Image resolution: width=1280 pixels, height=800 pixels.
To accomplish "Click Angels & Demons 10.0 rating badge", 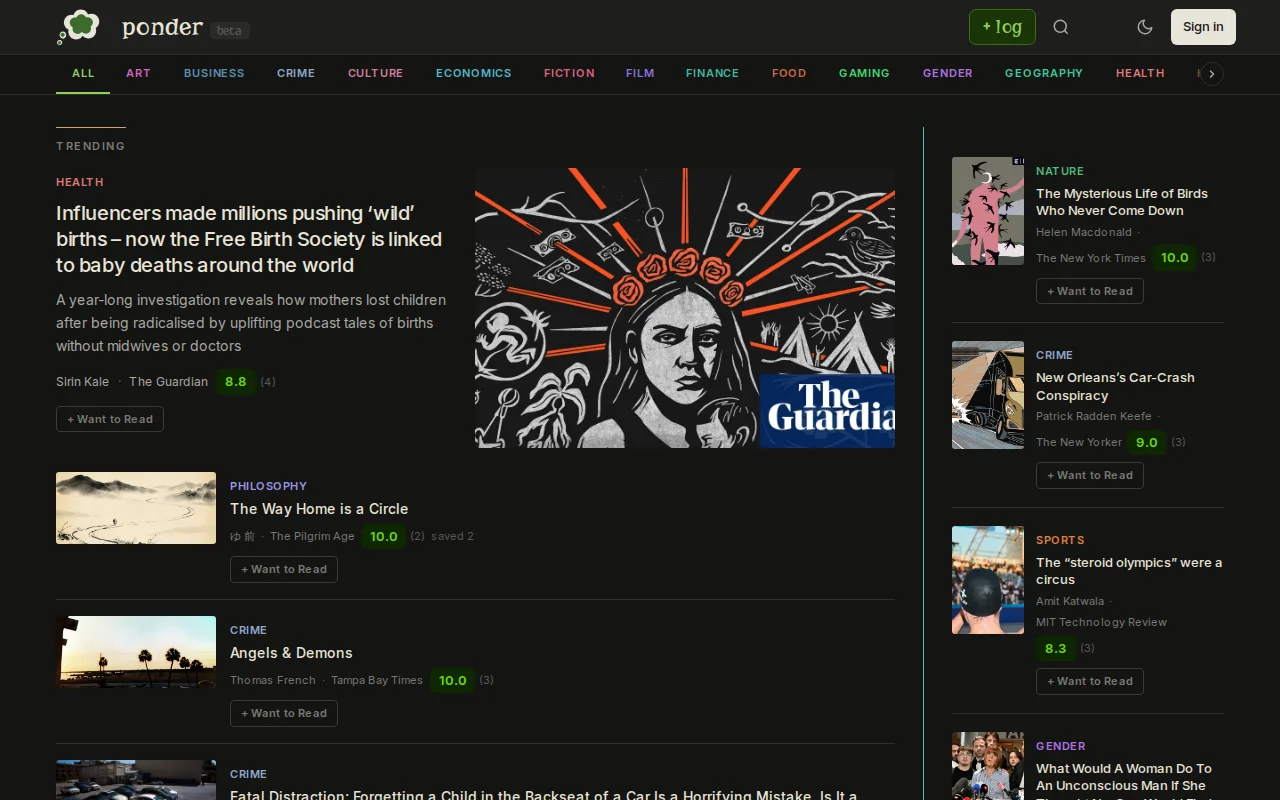I will (x=453, y=680).
